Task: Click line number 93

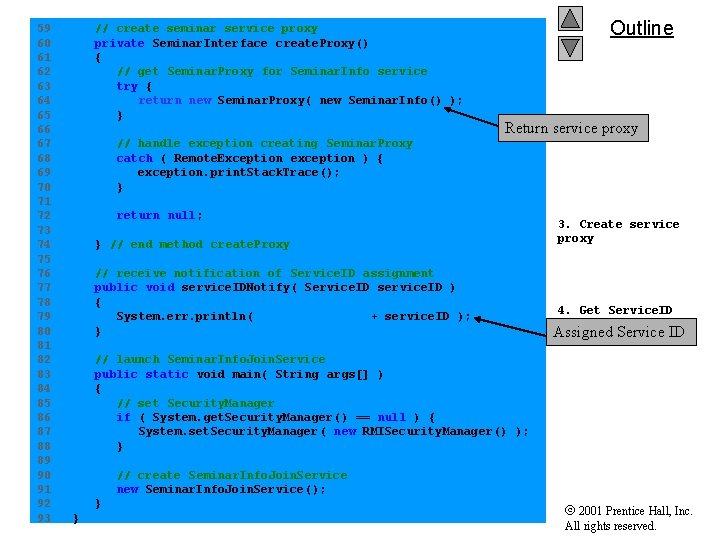Action: coord(44,518)
